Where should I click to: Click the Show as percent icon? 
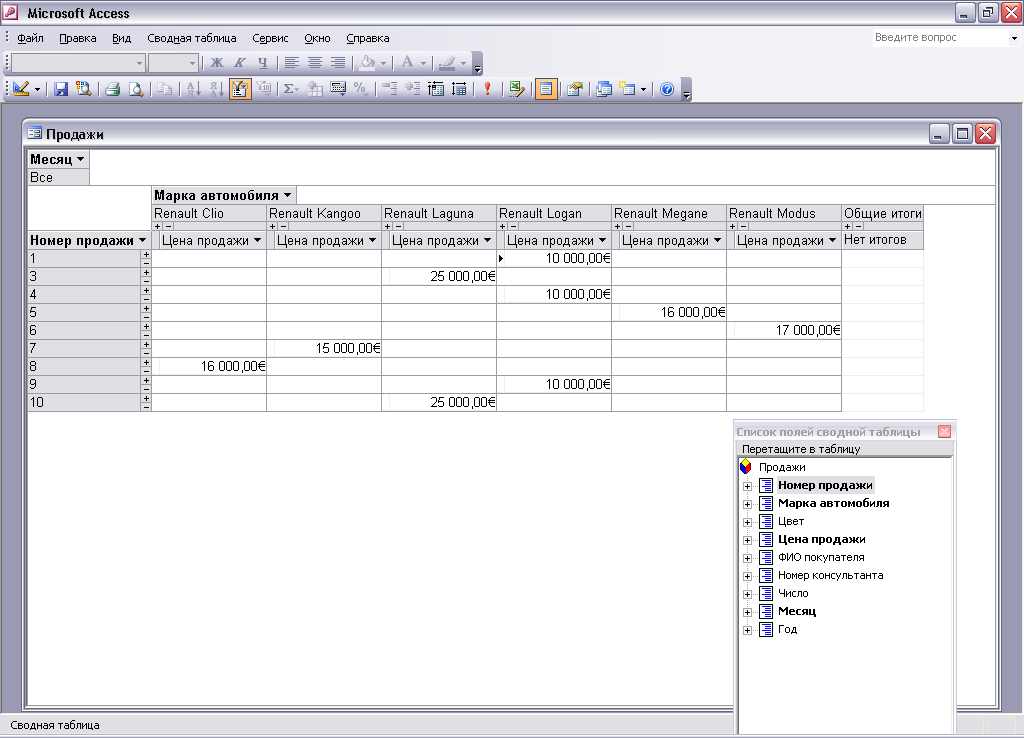point(360,89)
